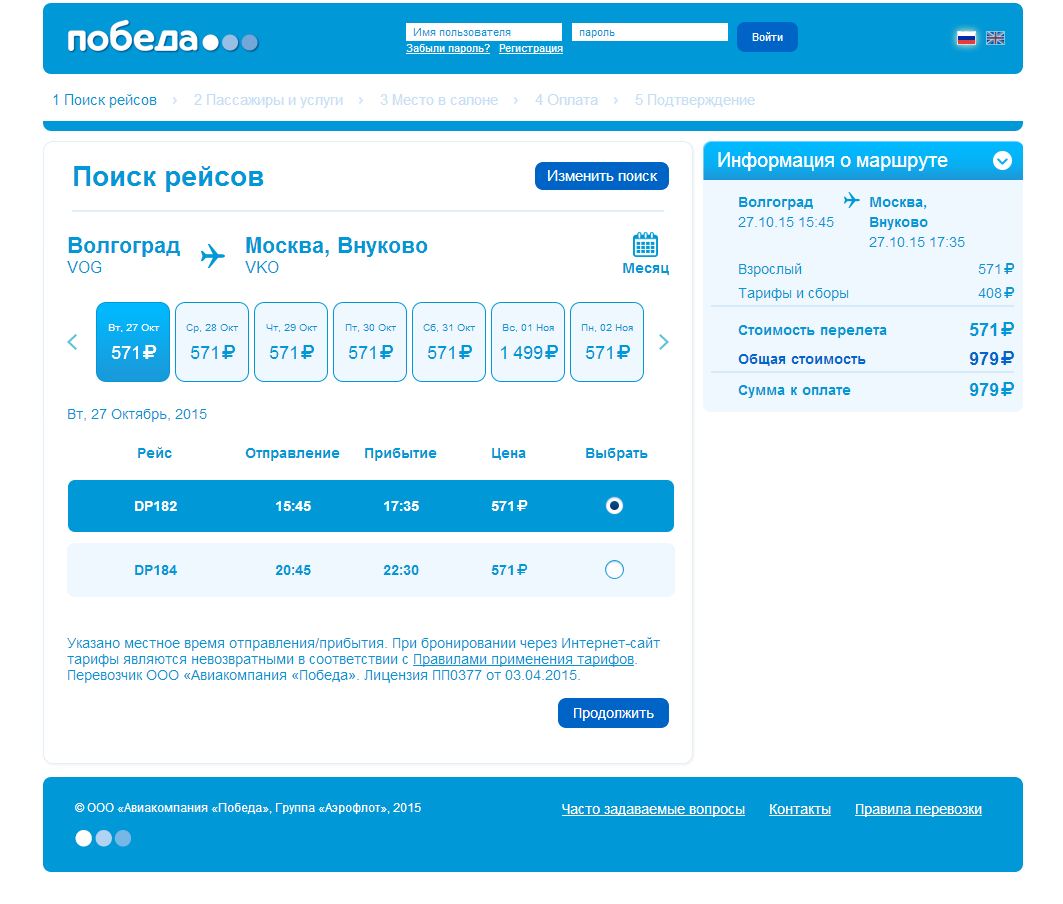The image size is (1063, 904).
Task: Click the Рейс column header
Action: click(155, 453)
